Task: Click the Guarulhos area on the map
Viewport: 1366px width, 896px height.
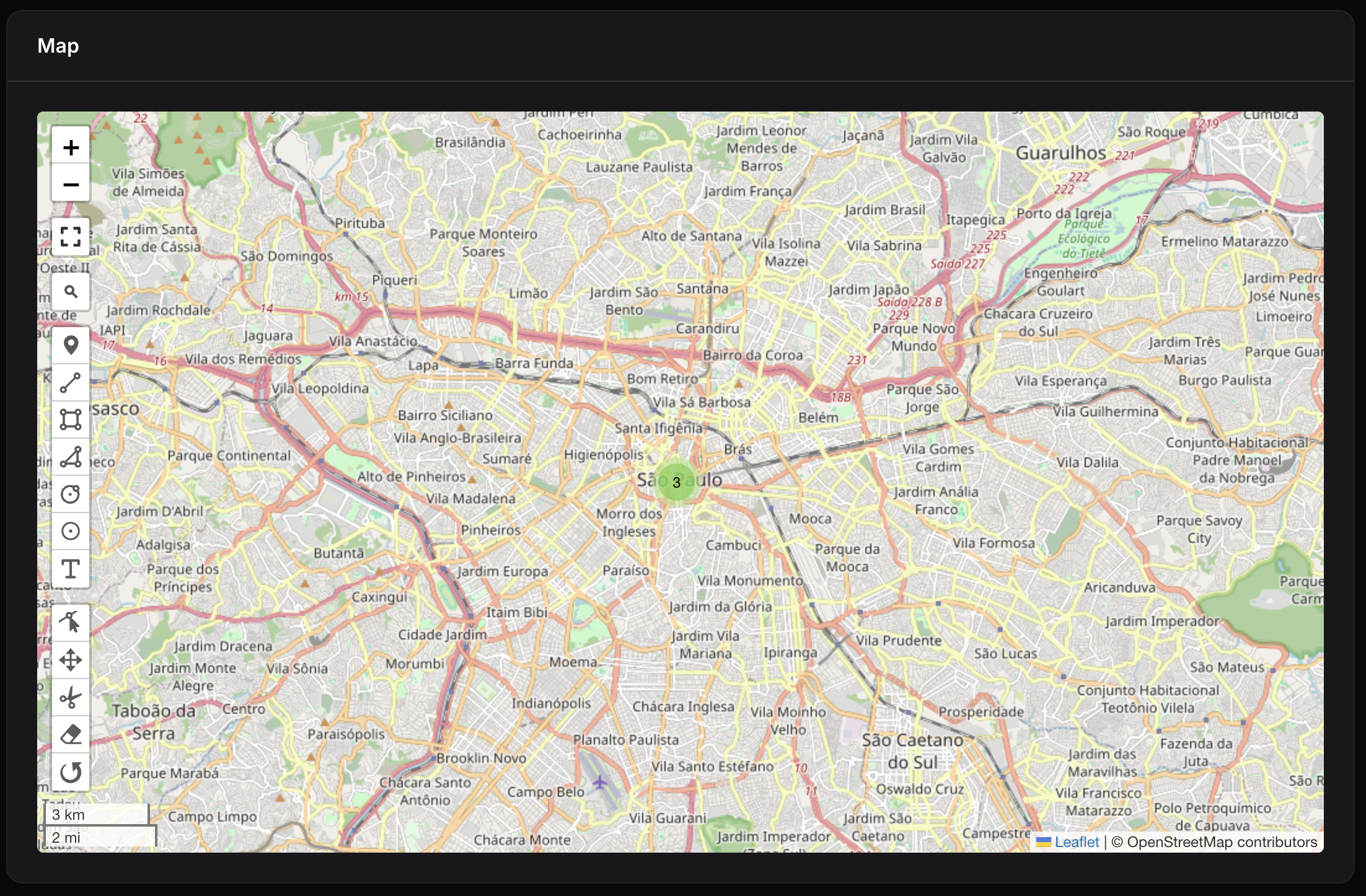Action: click(1063, 154)
